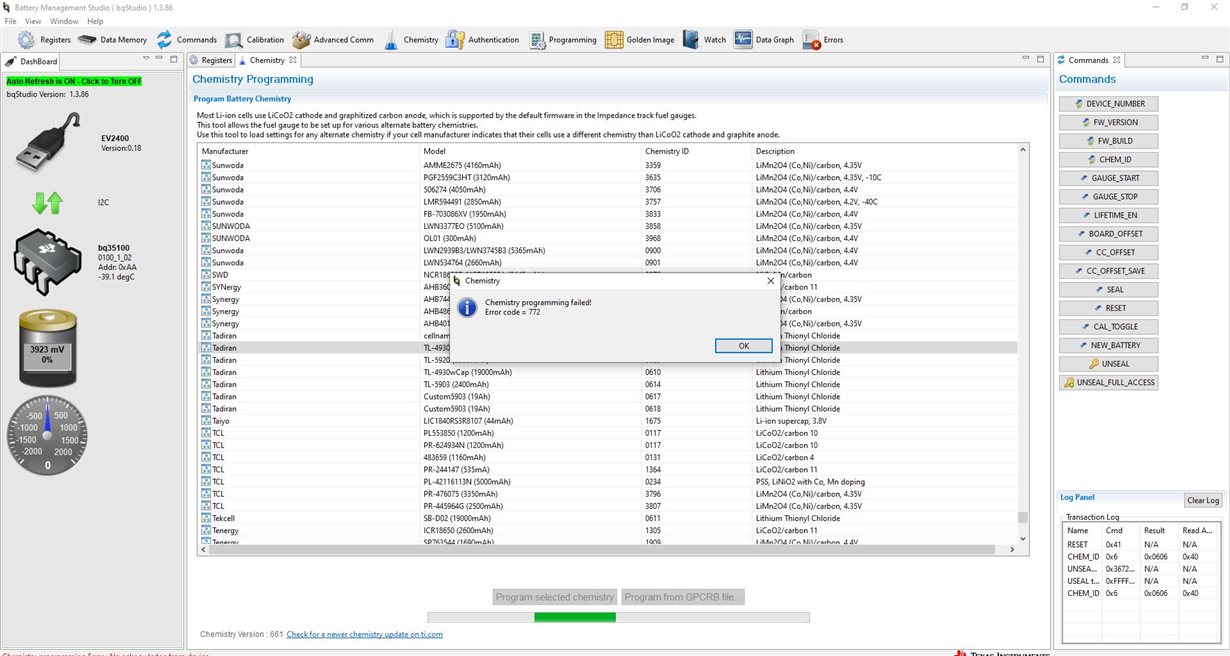Viewport: 1230px width, 656px height.
Task: Click the battery voltage gauge icon
Action: 47,348
